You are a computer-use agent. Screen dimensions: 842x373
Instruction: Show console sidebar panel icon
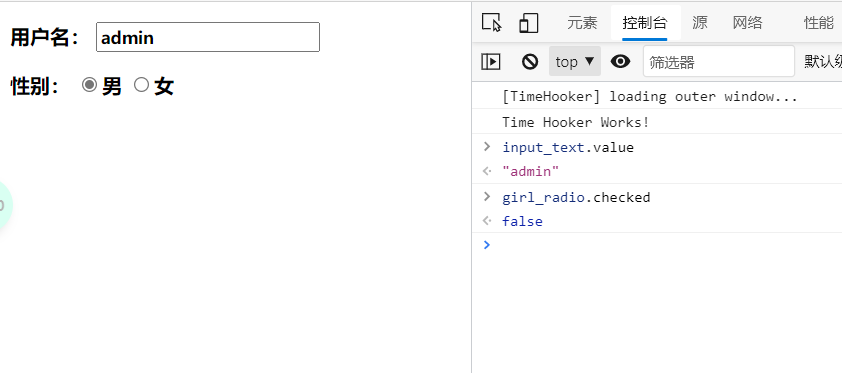click(x=491, y=62)
